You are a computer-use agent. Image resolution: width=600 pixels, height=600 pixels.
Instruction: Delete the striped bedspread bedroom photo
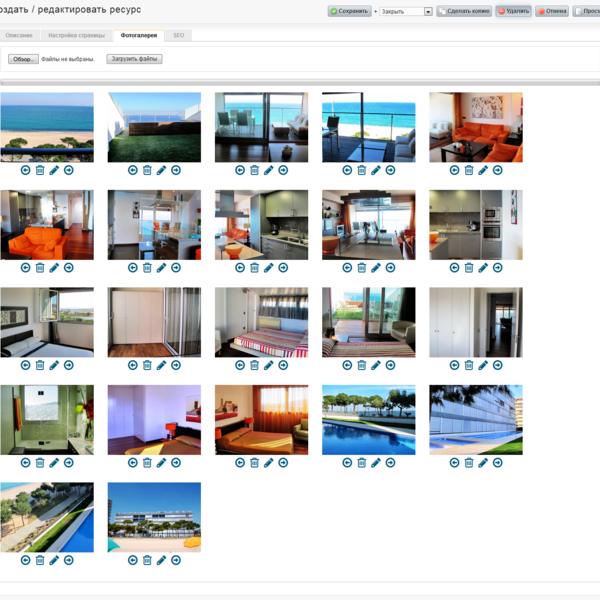coord(254,365)
